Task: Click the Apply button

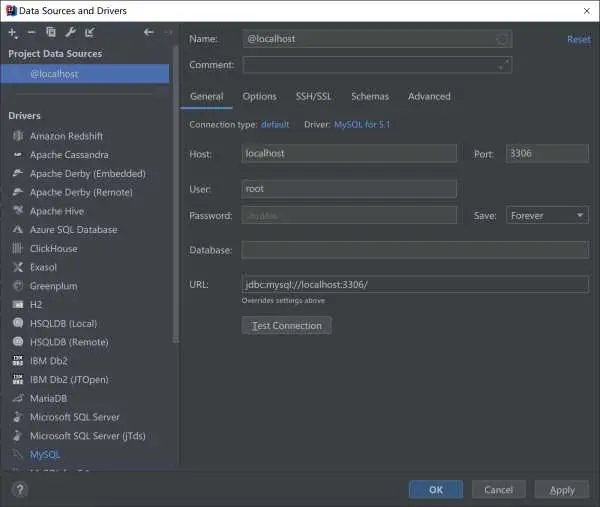Action: [x=562, y=490]
